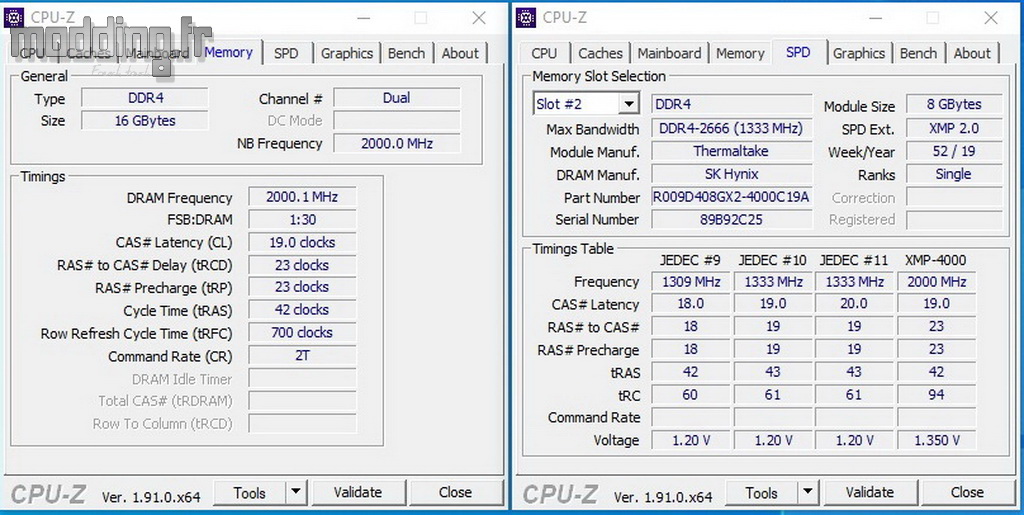Screen dimensions: 1024x515
Task: Open Graphics tab in right window
Action: [x=859, y=54]
